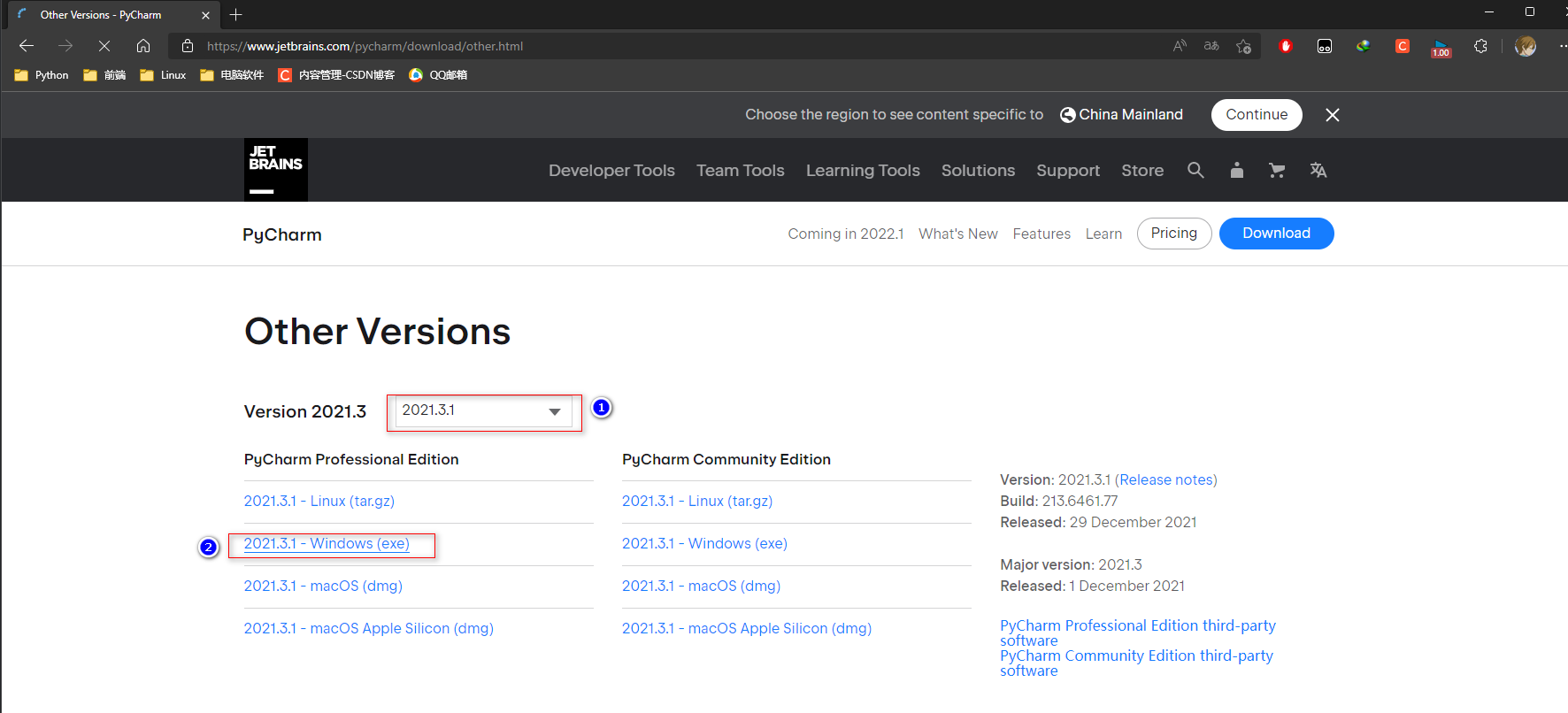Go to Coming in 2022.1 page
Image resolution: width=1568 pixels, height=713 pixels.
tap(846, 234)
